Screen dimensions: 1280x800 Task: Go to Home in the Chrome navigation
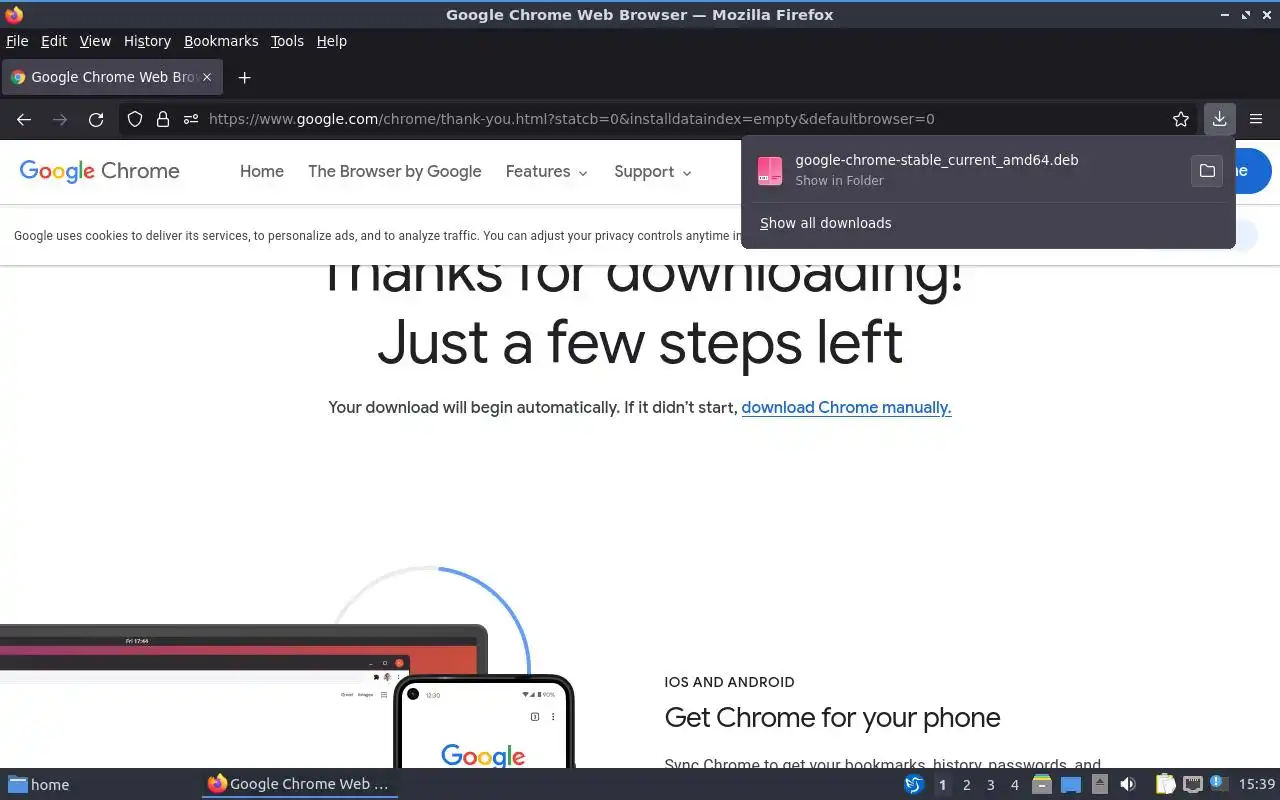click(262, 172)
